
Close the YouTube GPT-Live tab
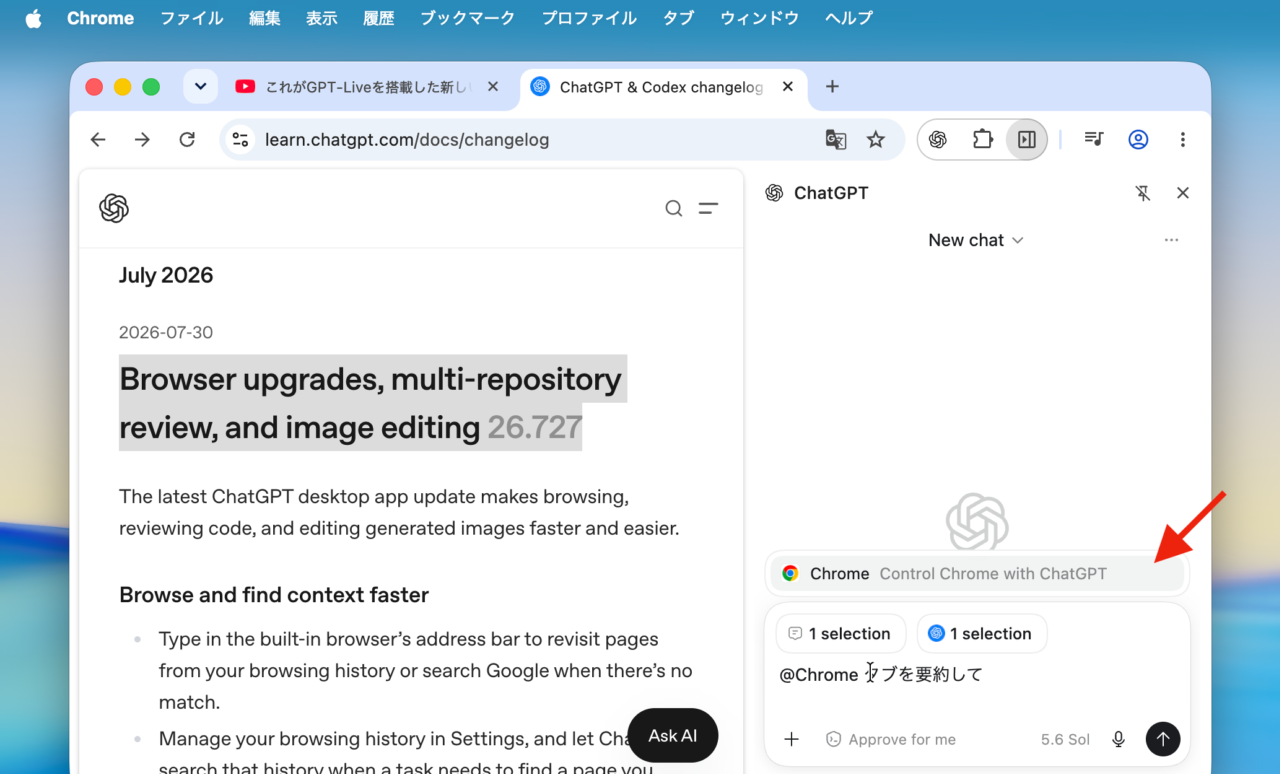(492, 87)
